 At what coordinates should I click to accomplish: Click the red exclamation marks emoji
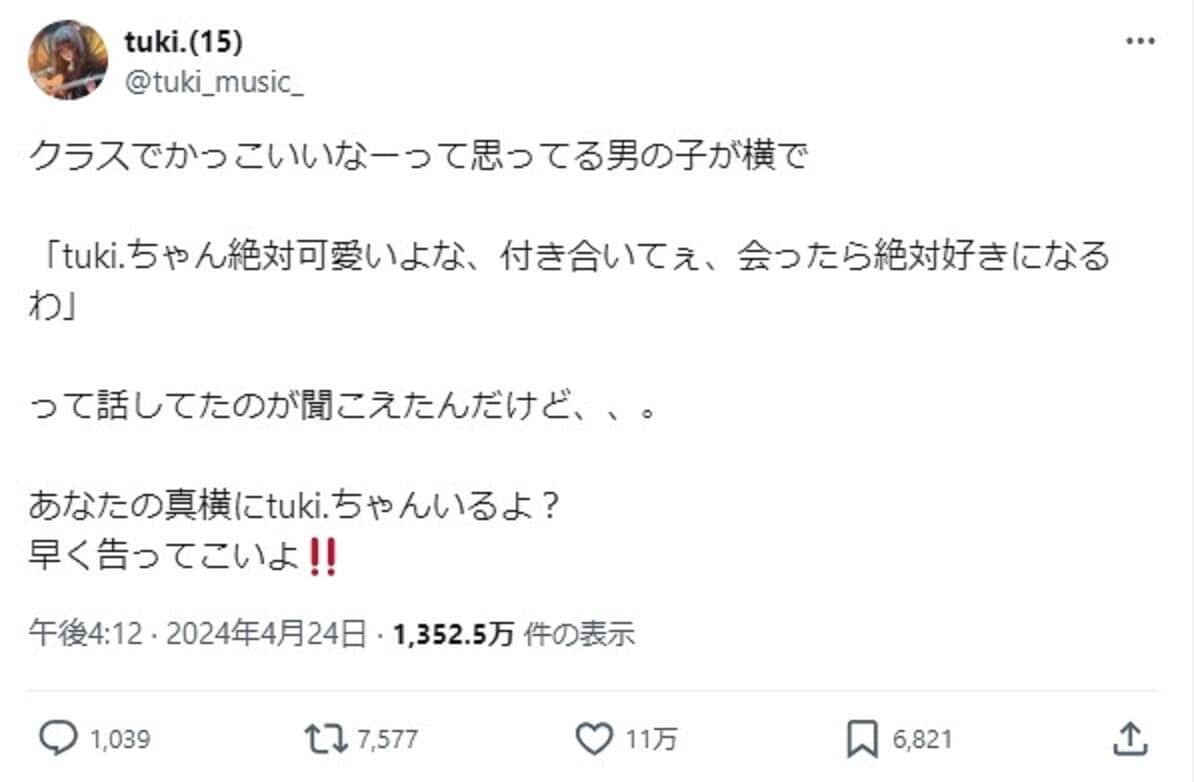(x=325, y=555)
